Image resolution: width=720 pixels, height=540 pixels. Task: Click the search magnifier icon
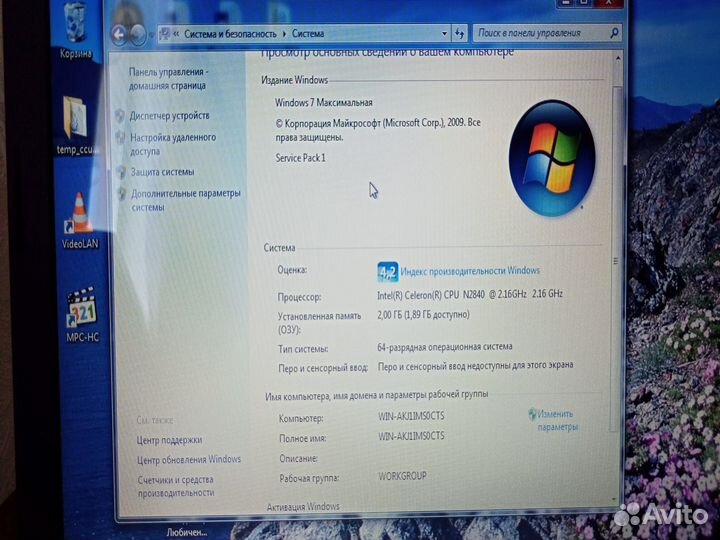click(x=614, y=33)
